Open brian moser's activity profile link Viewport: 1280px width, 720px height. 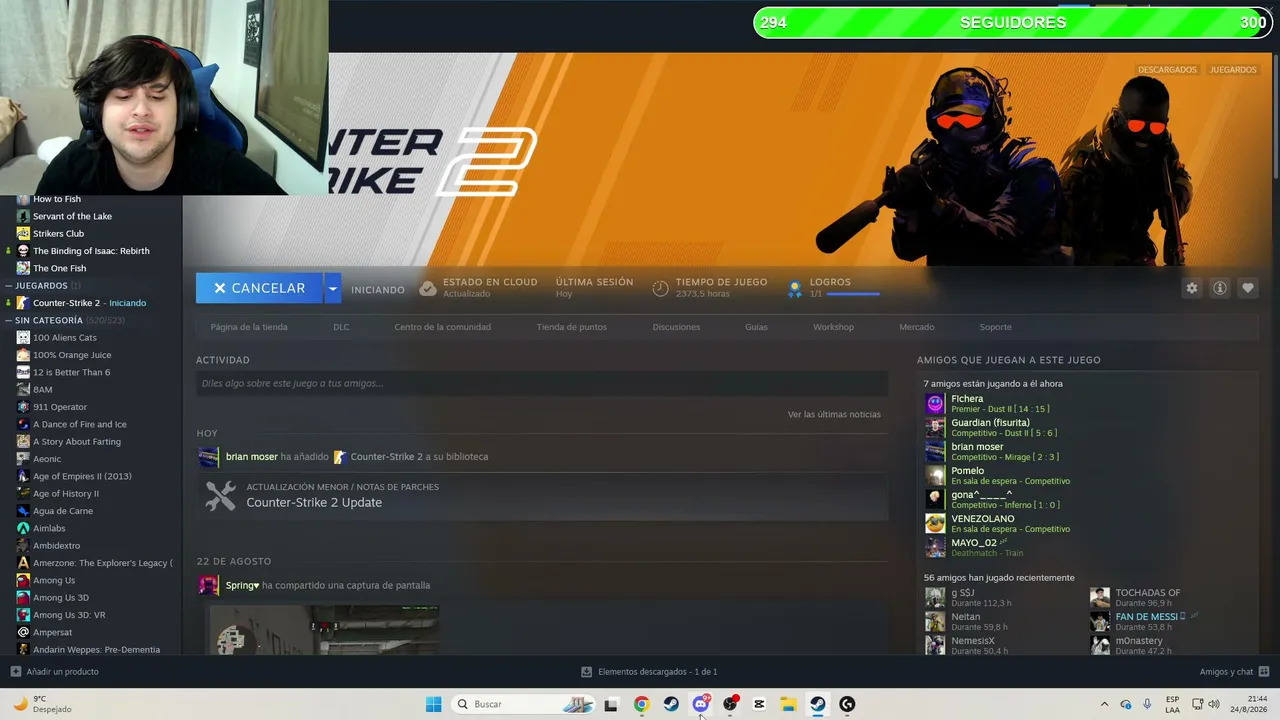pos(252,457)
